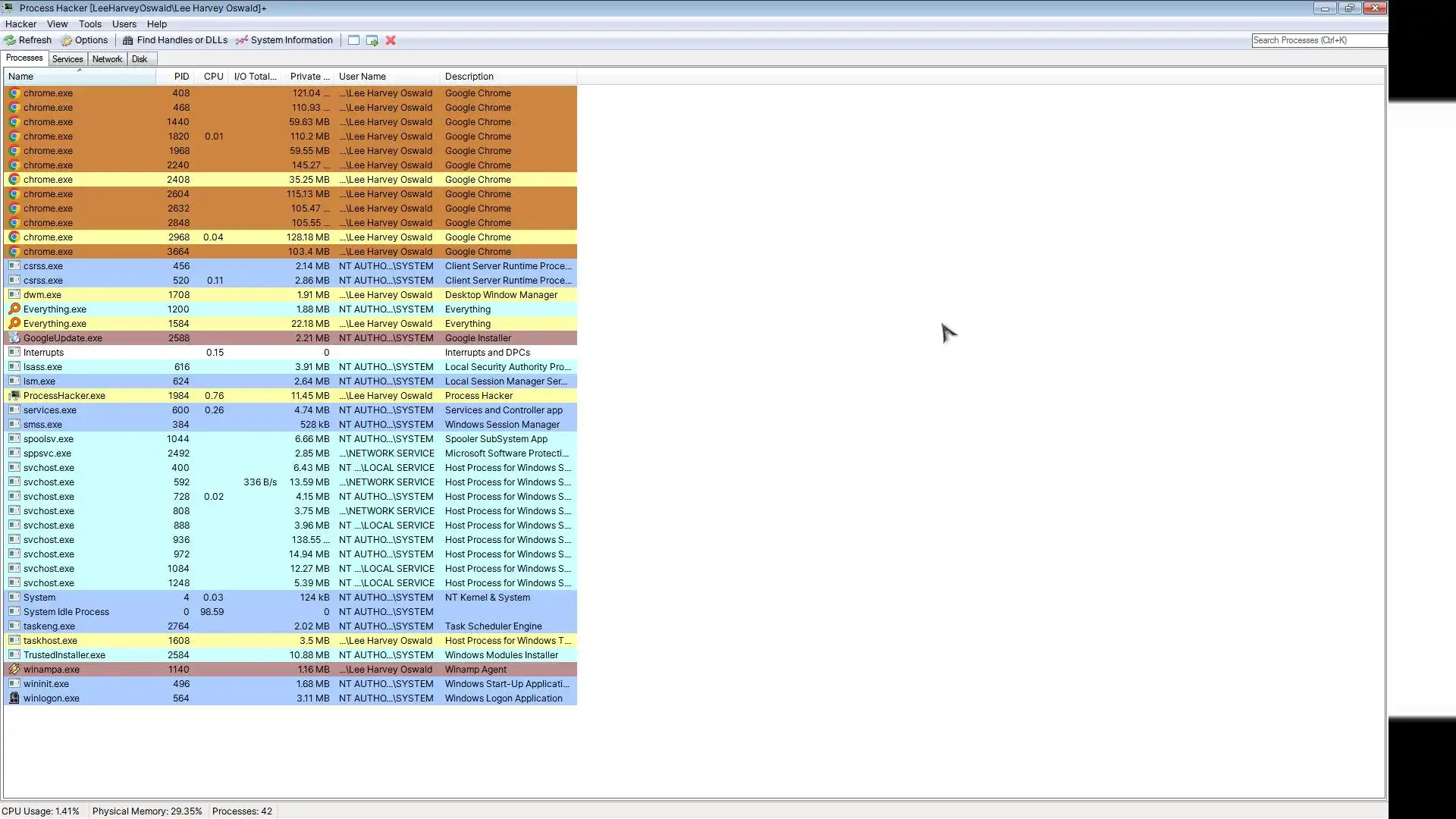Select the ProcessHacker.exe process icon

pyautogui.click(x=14, y=396)
